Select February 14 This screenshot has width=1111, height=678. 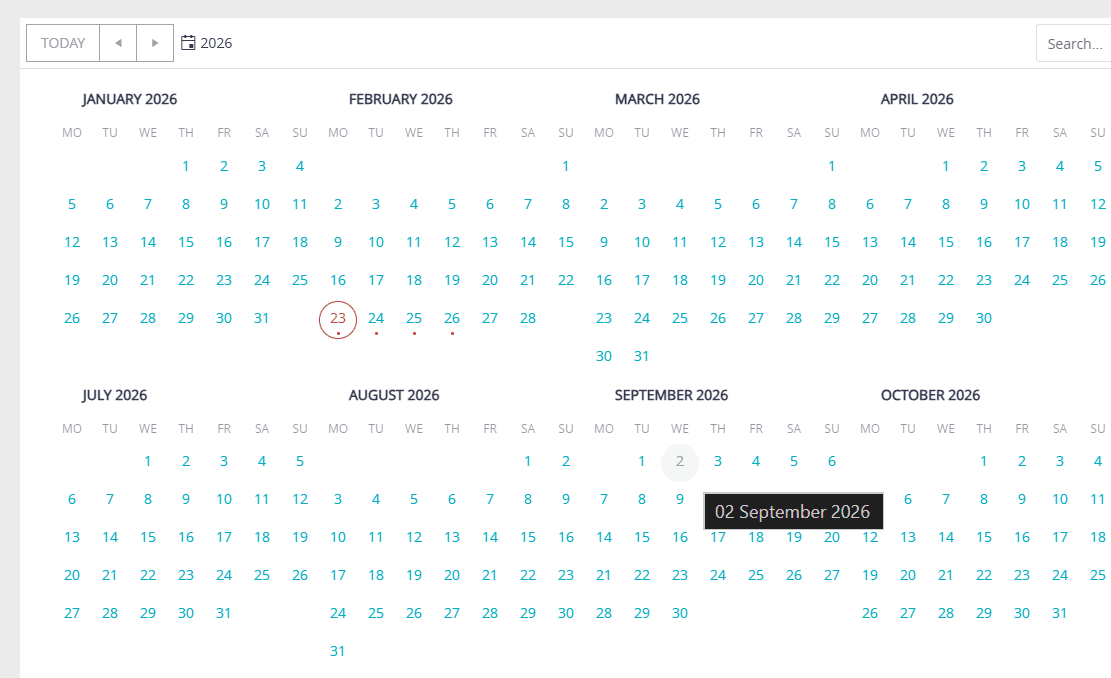[x=528, y=242]
